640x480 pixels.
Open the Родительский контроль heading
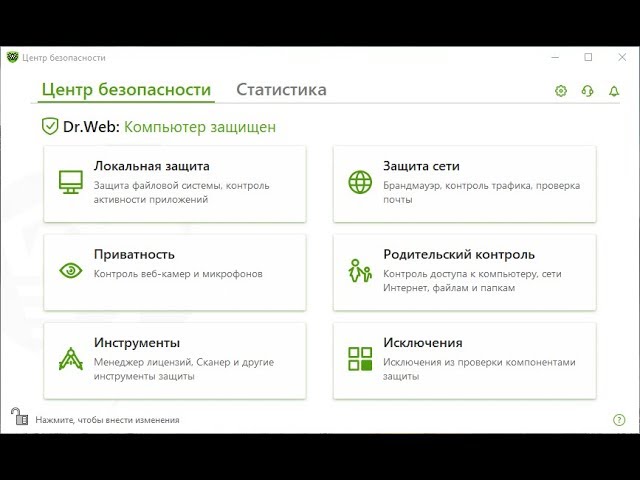pos(459,254)
